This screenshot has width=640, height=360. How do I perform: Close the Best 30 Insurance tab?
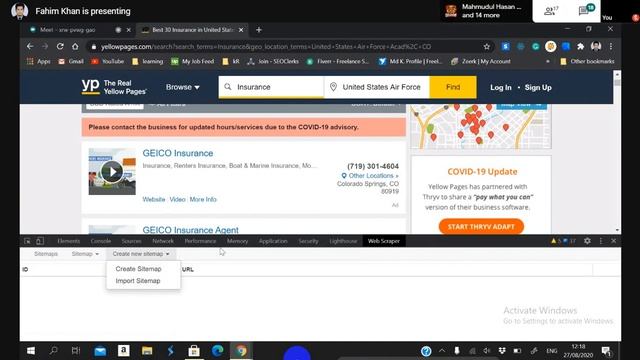coord(241,30)
